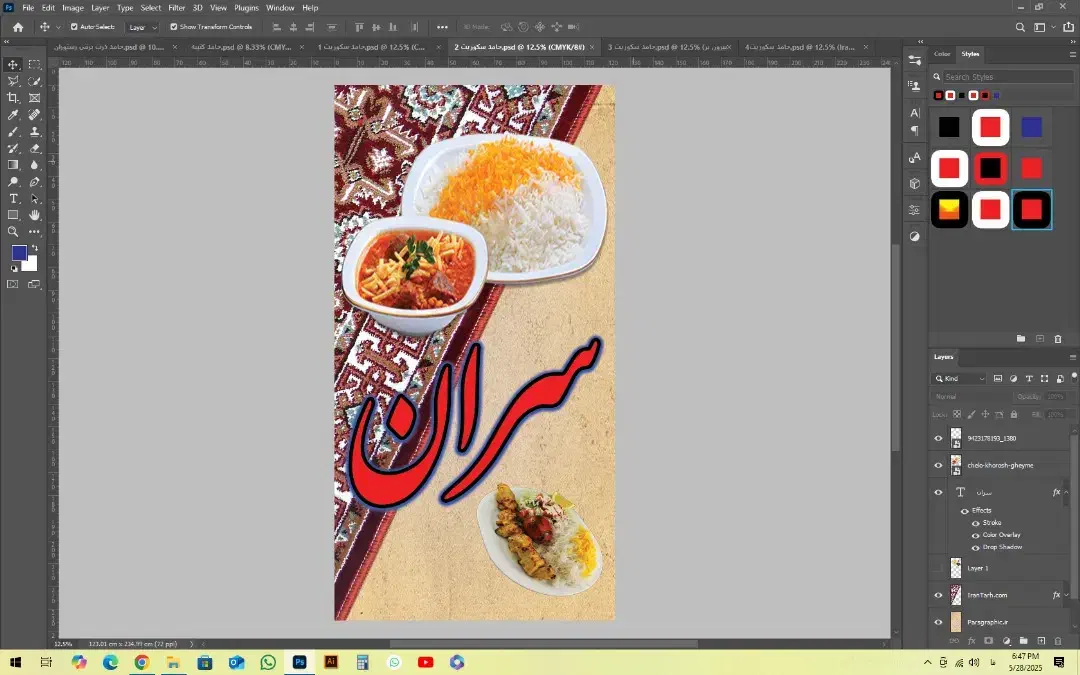Select the Eraser tool
The width and height of the screenshot is (1080, 675).
click(34, 148)
